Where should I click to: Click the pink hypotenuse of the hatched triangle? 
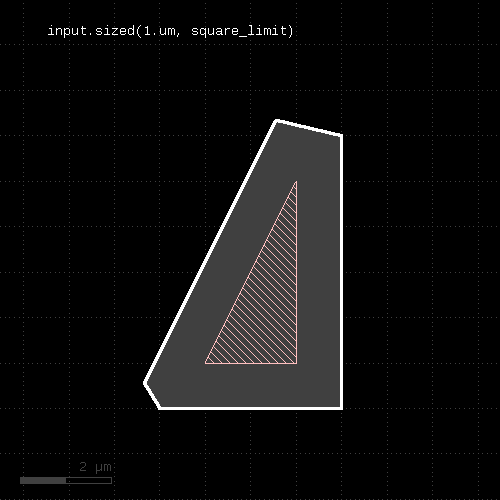(x=251, y=273)
